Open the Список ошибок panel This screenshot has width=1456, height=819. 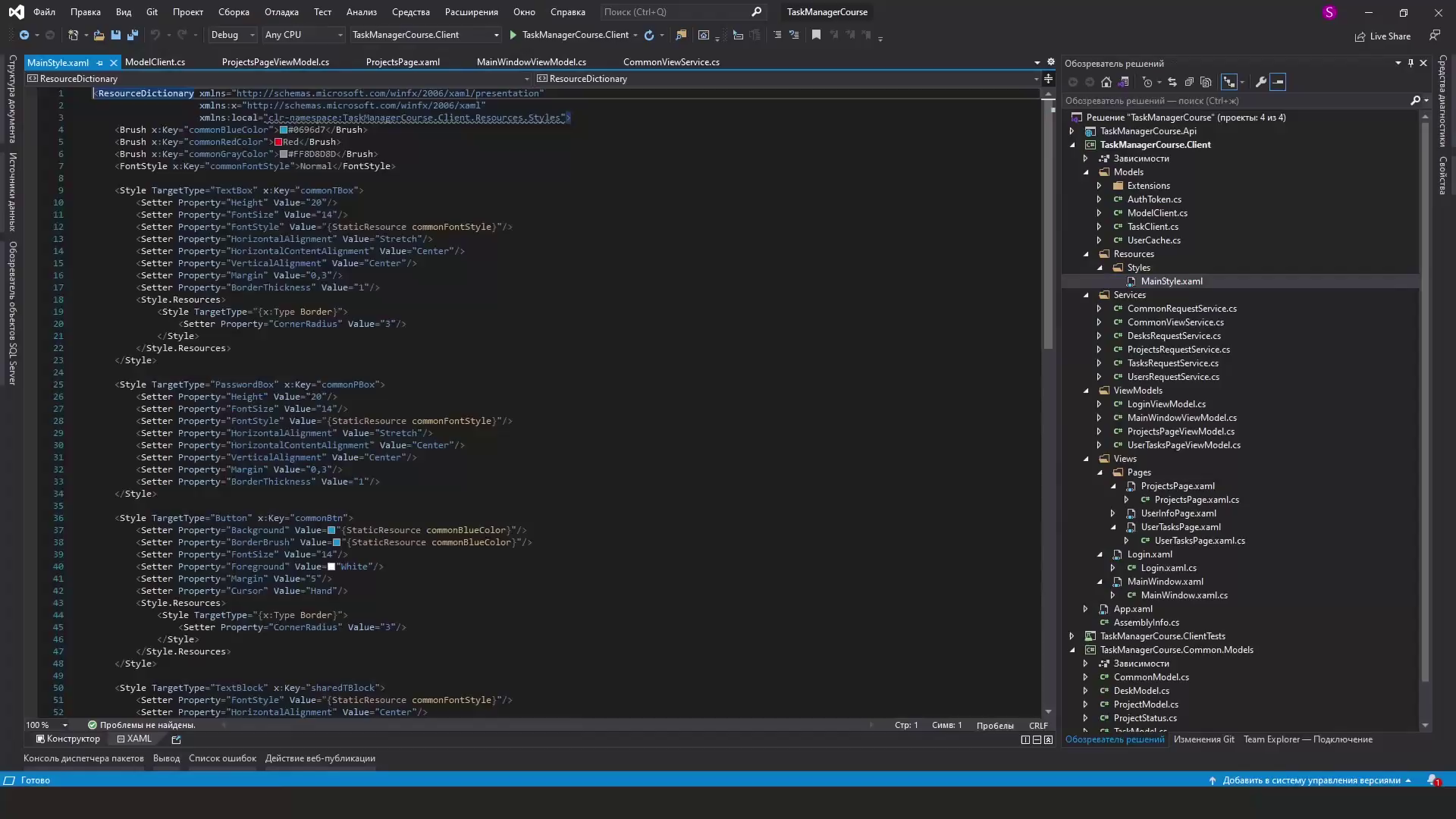(x=222, y=758)
